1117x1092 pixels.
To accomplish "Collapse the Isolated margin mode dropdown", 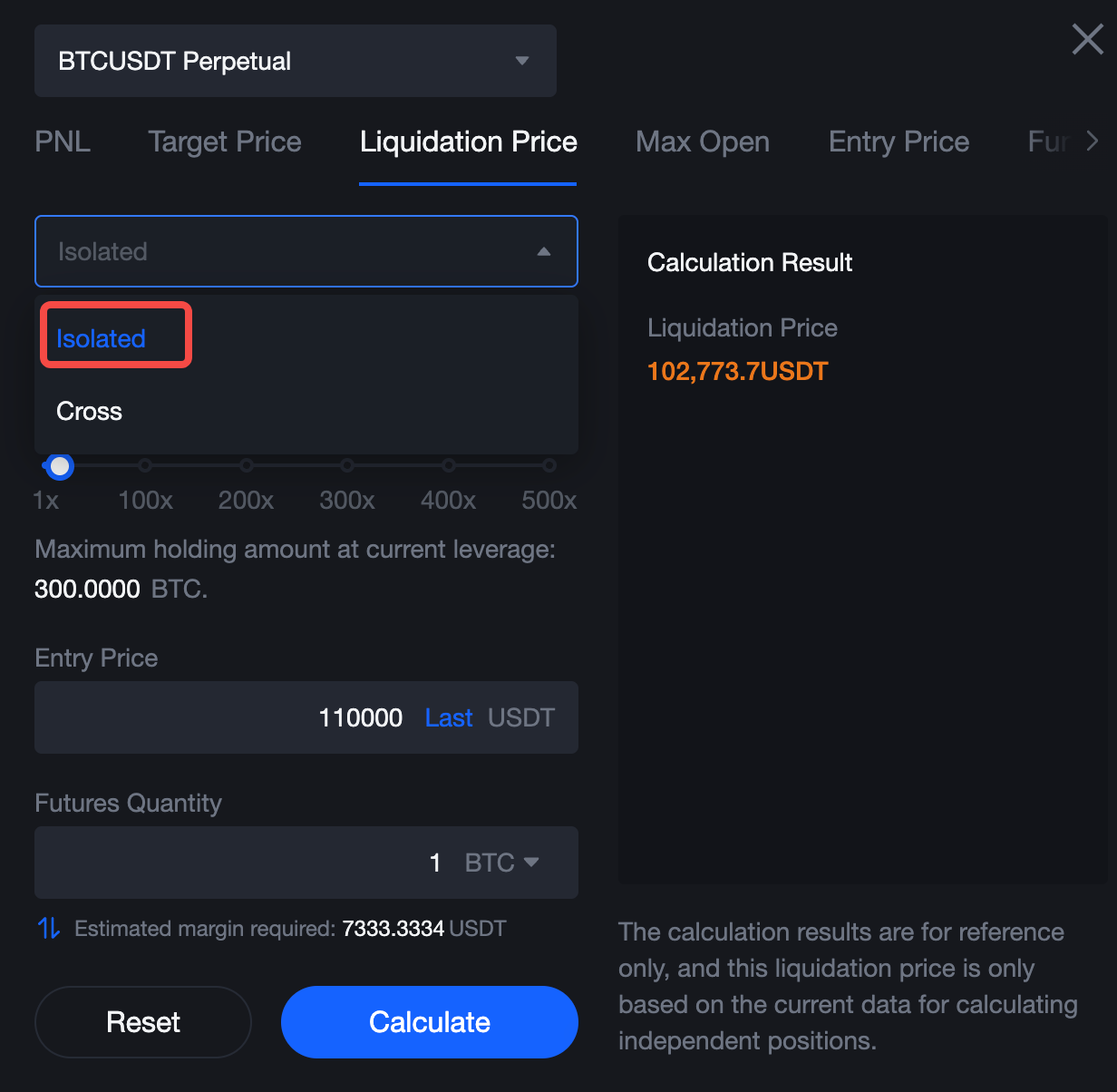I will tap(306, 251).
